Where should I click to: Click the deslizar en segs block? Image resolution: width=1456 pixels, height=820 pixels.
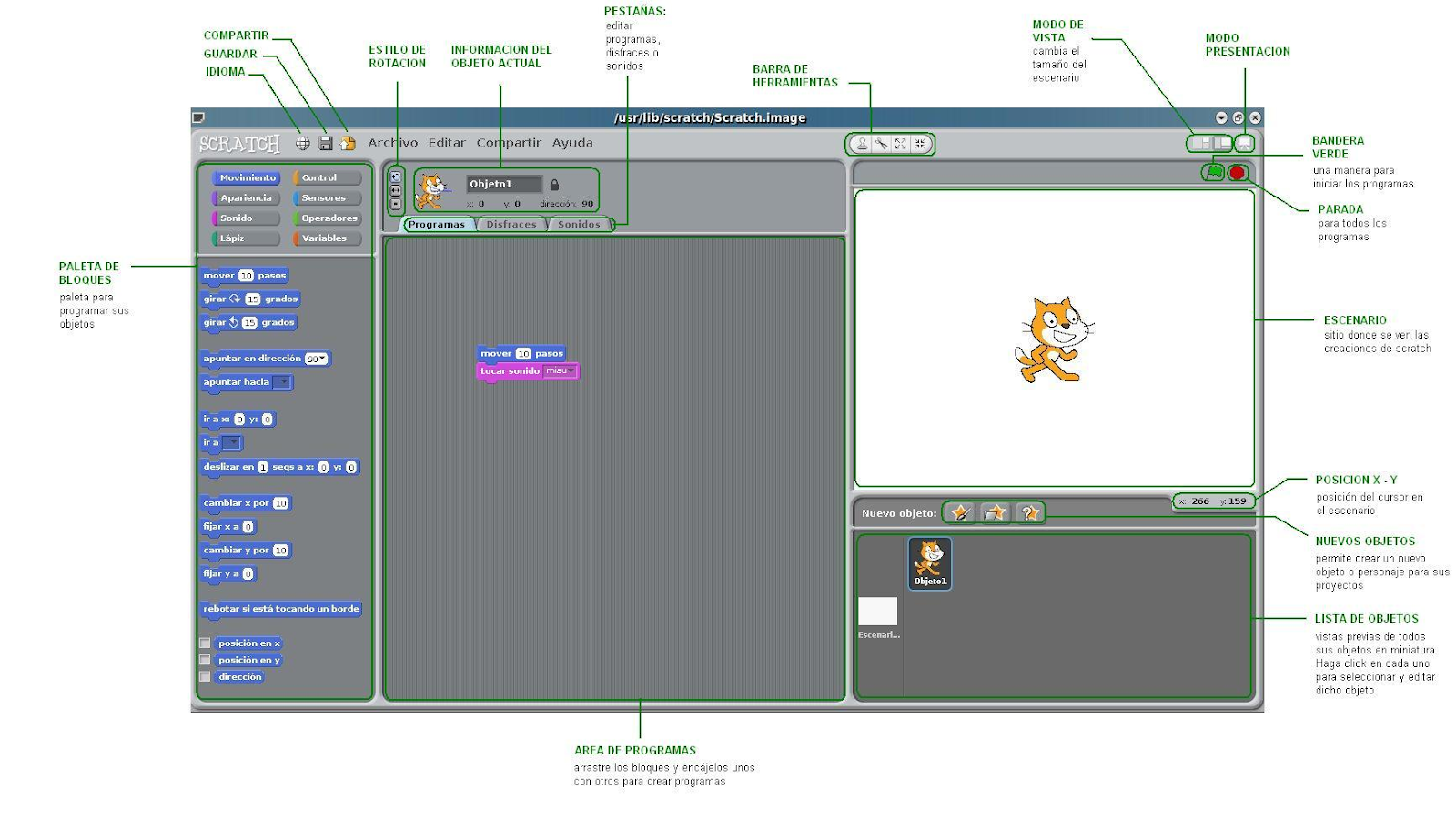[x=280, y=467]
